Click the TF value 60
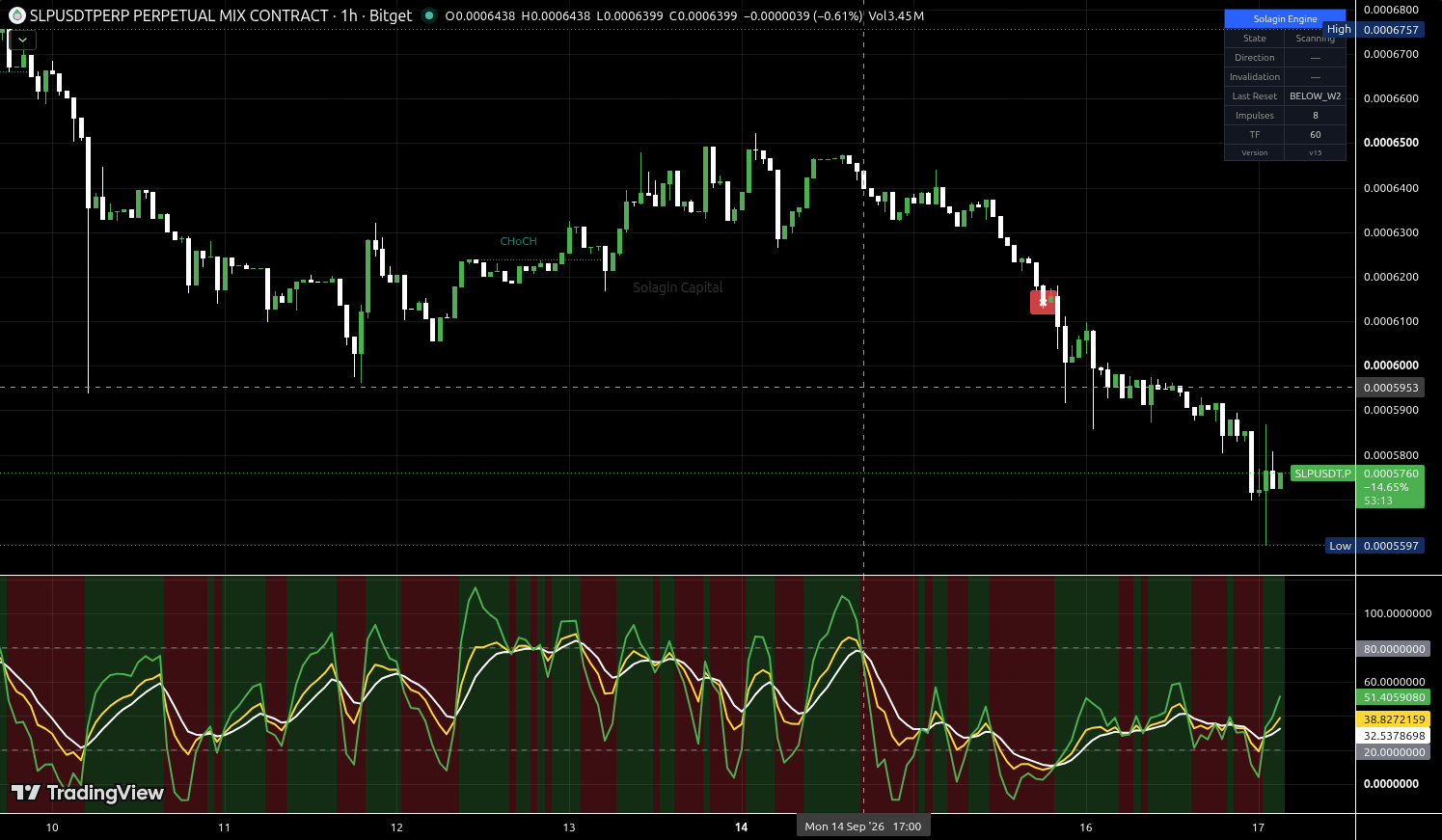 tap(1315, 134)
